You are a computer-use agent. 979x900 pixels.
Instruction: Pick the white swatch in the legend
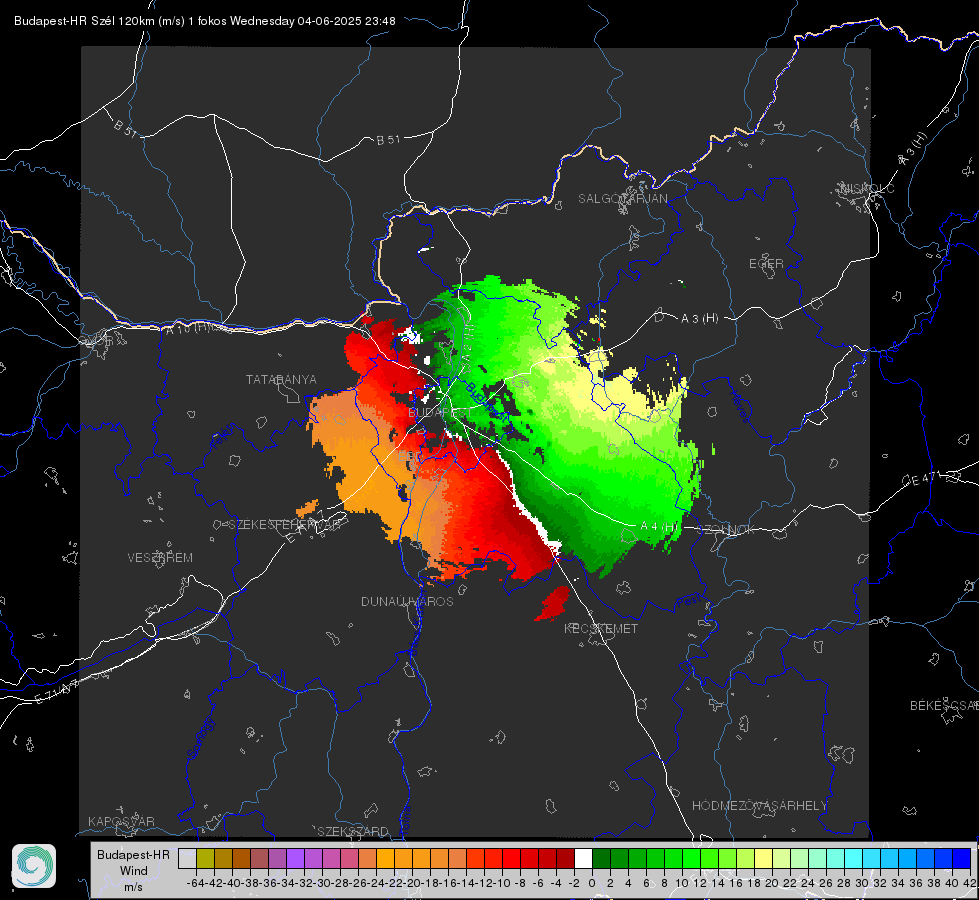coord(583,858)
